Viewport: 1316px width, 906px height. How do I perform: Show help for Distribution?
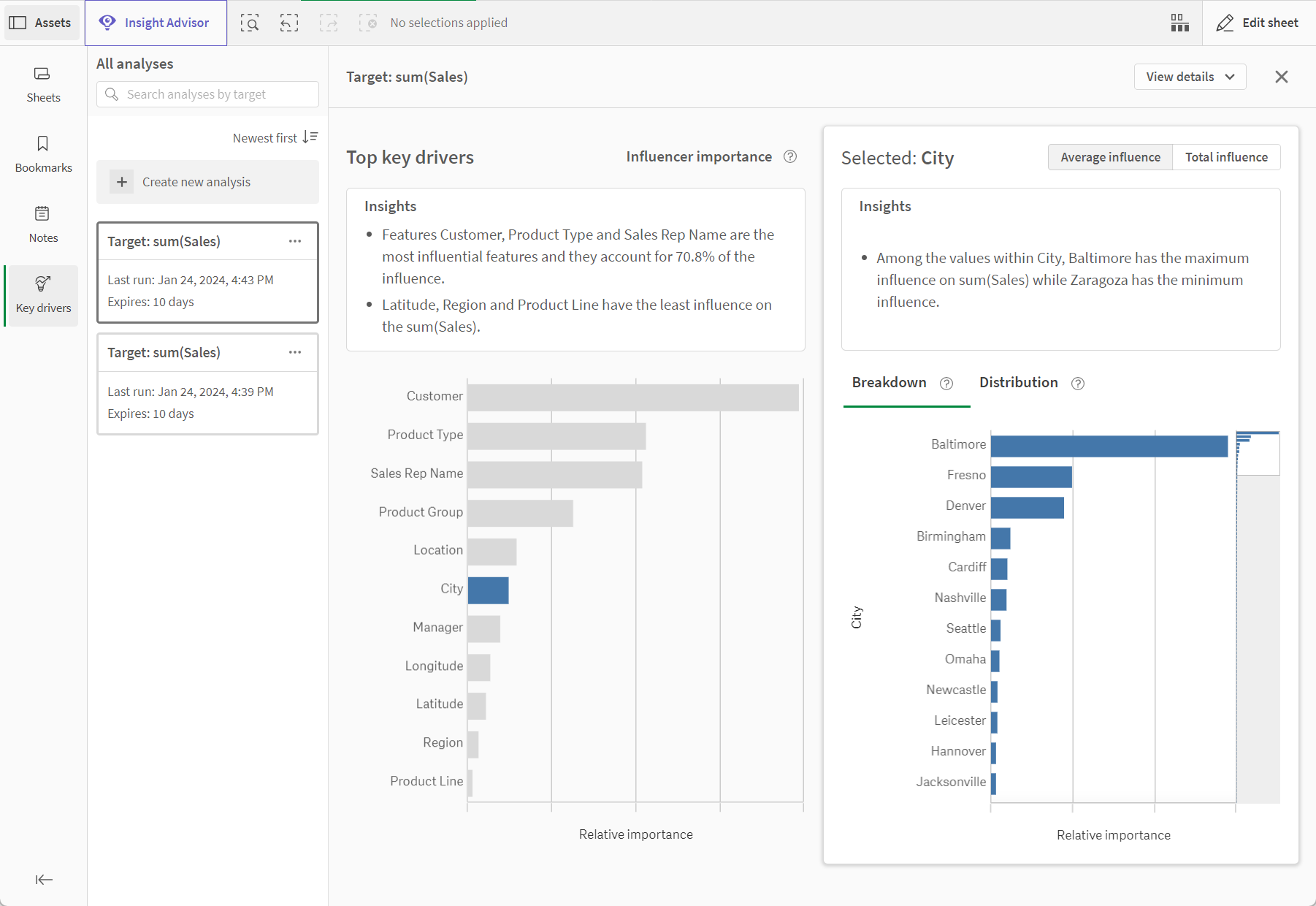coord(1078,384)
